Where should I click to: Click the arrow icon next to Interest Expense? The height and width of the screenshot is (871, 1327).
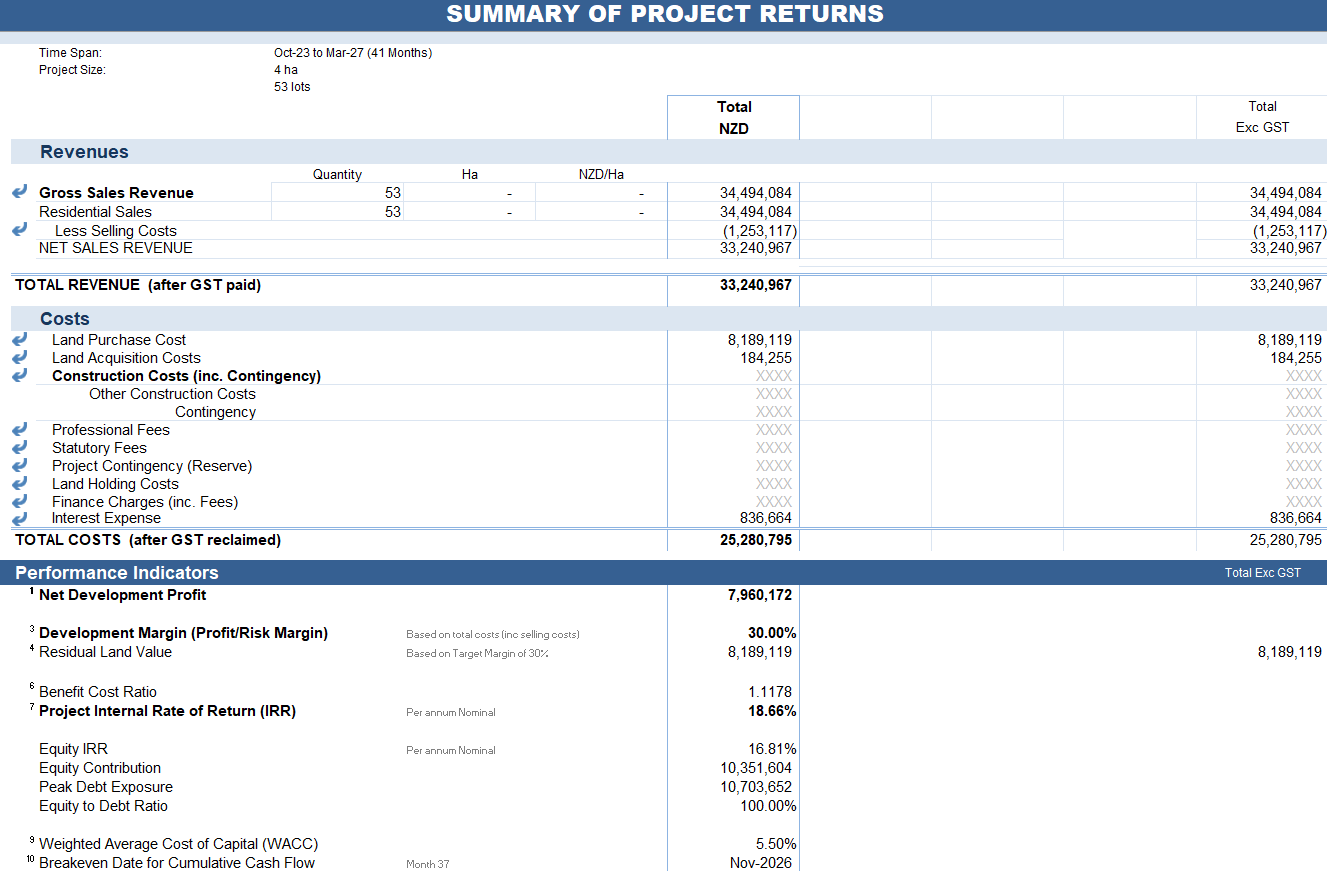pos(20,519)
